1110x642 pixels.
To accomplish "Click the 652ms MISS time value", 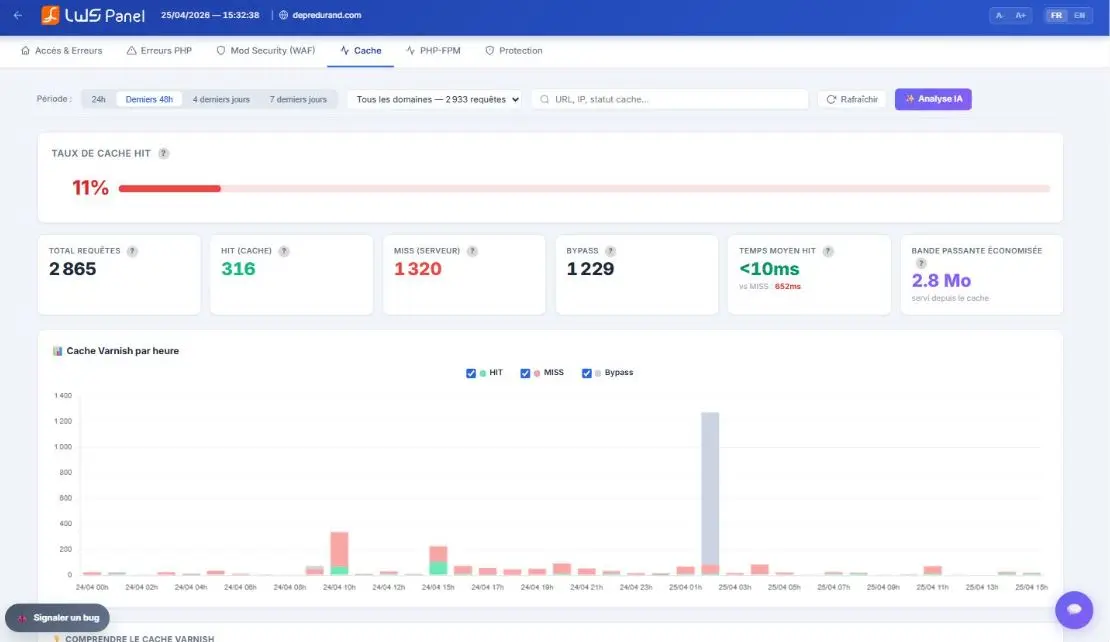I will [x=787, y=287].
